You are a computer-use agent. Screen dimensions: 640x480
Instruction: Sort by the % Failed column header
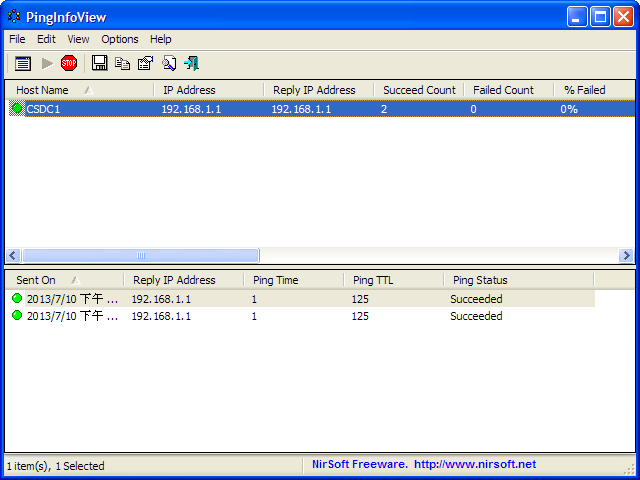(594, 90)
